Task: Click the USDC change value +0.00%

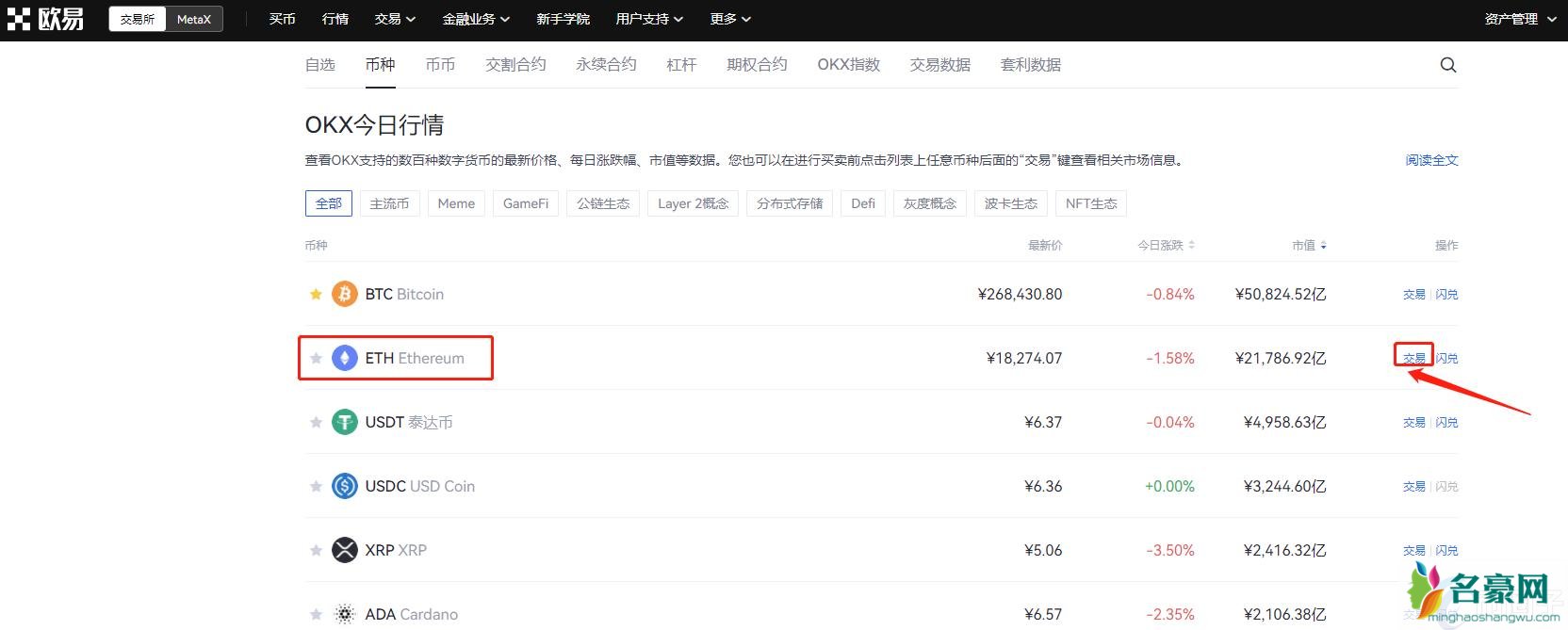Action: (1169, 486)
